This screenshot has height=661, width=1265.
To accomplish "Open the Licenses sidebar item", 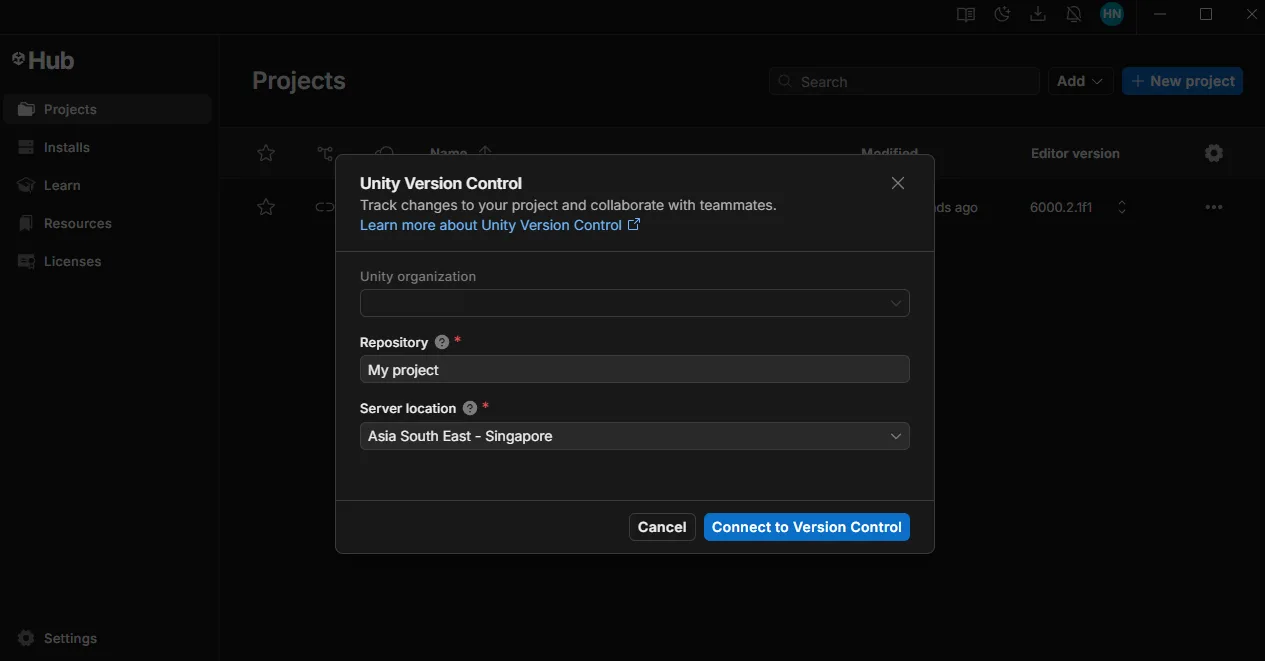I will 72,261.
